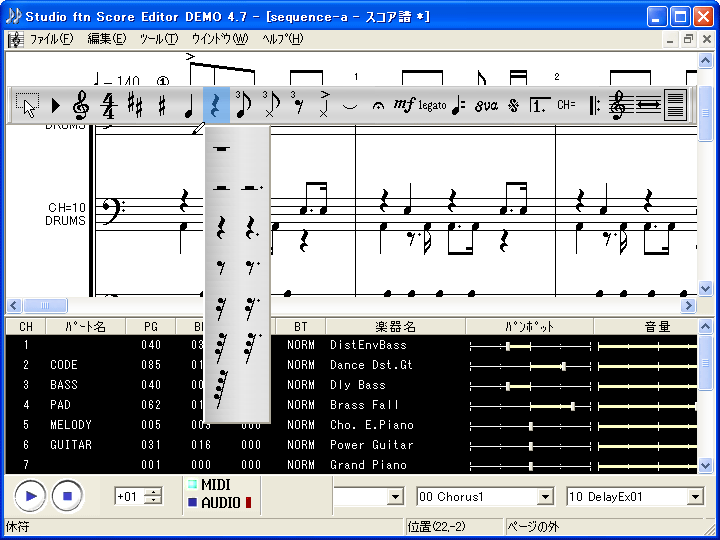Start playback with the round play button
Viewport: 720px width, 540px height.
point(30,496)
